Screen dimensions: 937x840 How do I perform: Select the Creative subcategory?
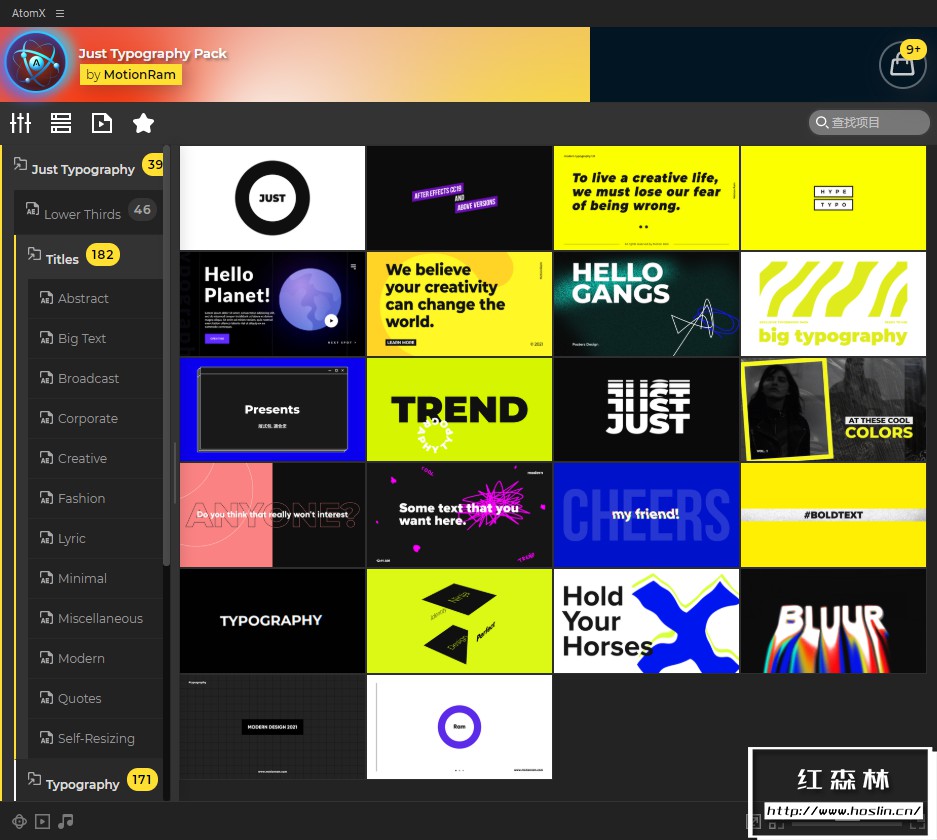96,458
